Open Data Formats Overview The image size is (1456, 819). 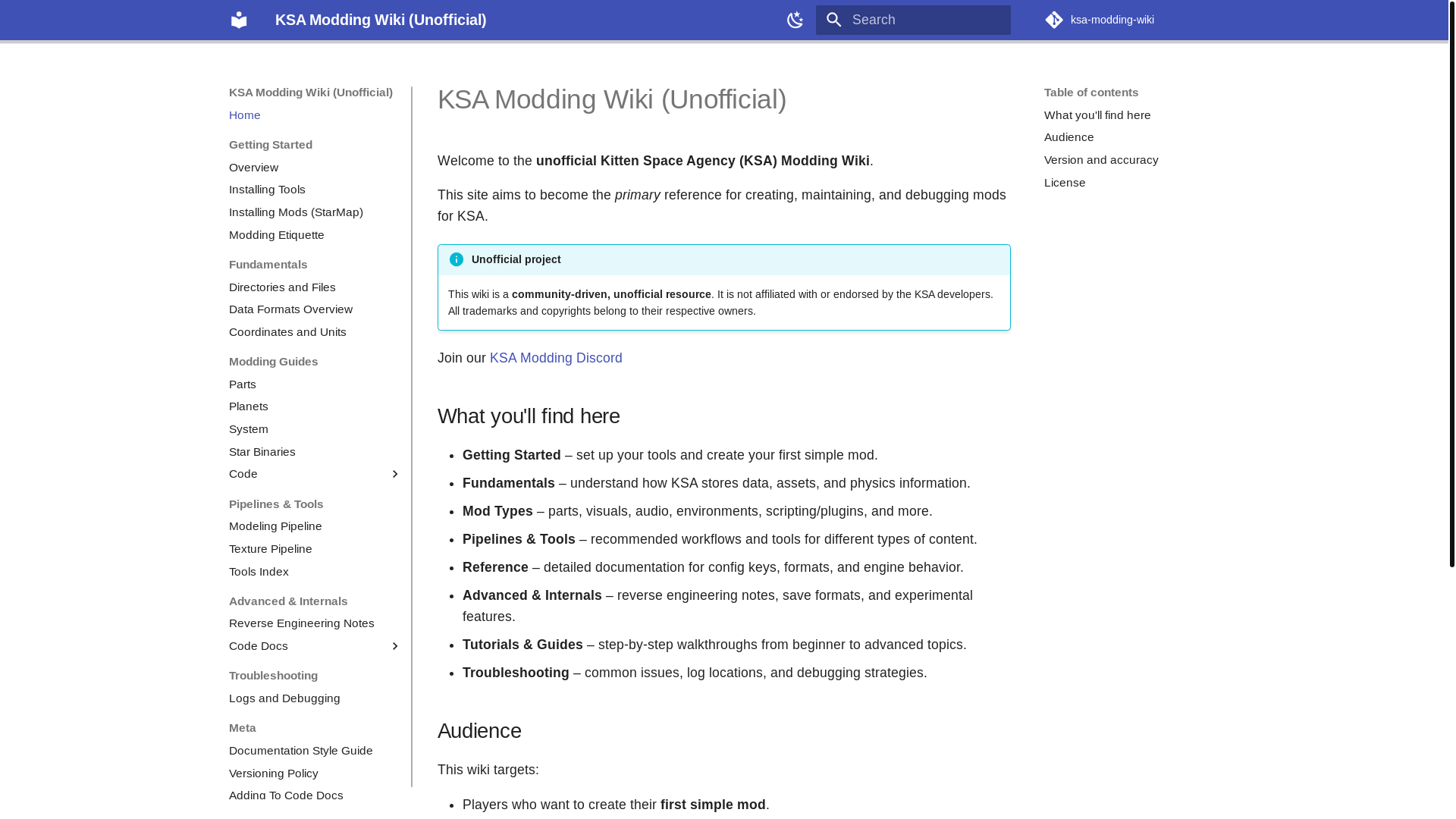[290, 309]
